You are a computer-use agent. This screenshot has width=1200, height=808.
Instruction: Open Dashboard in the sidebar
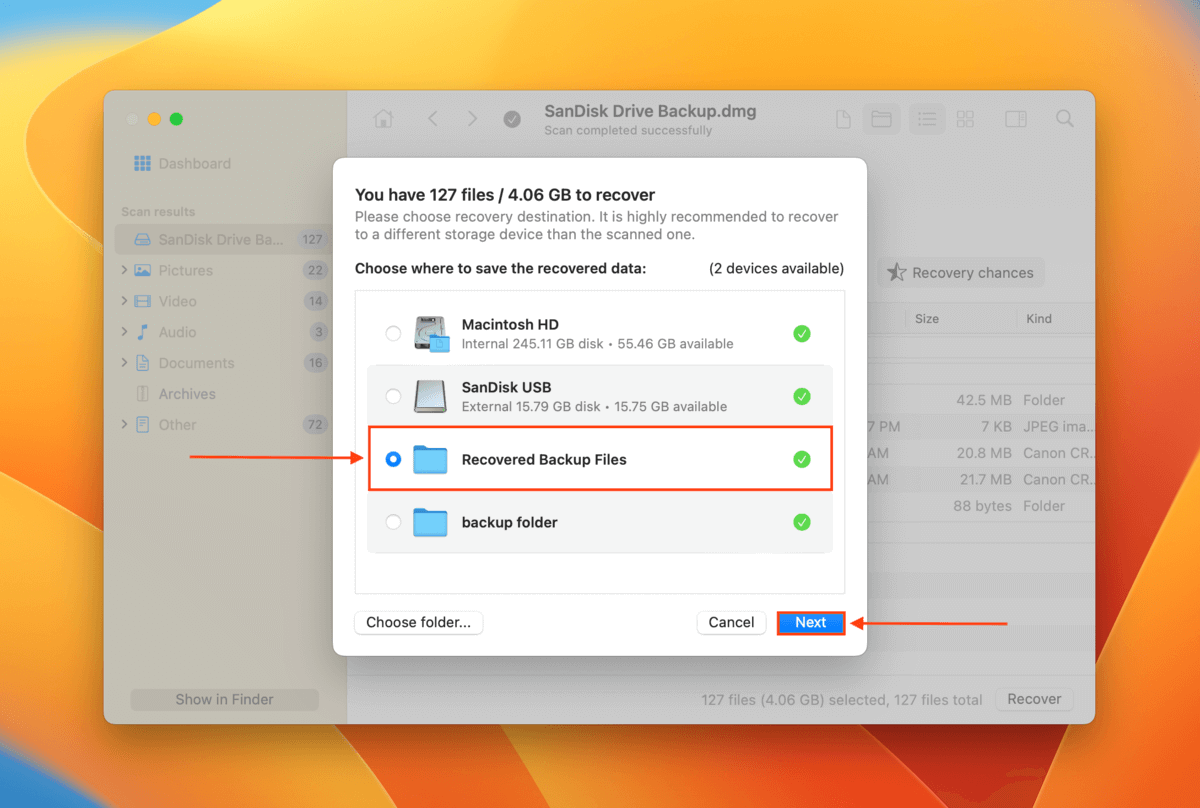(x=194, y=163)
